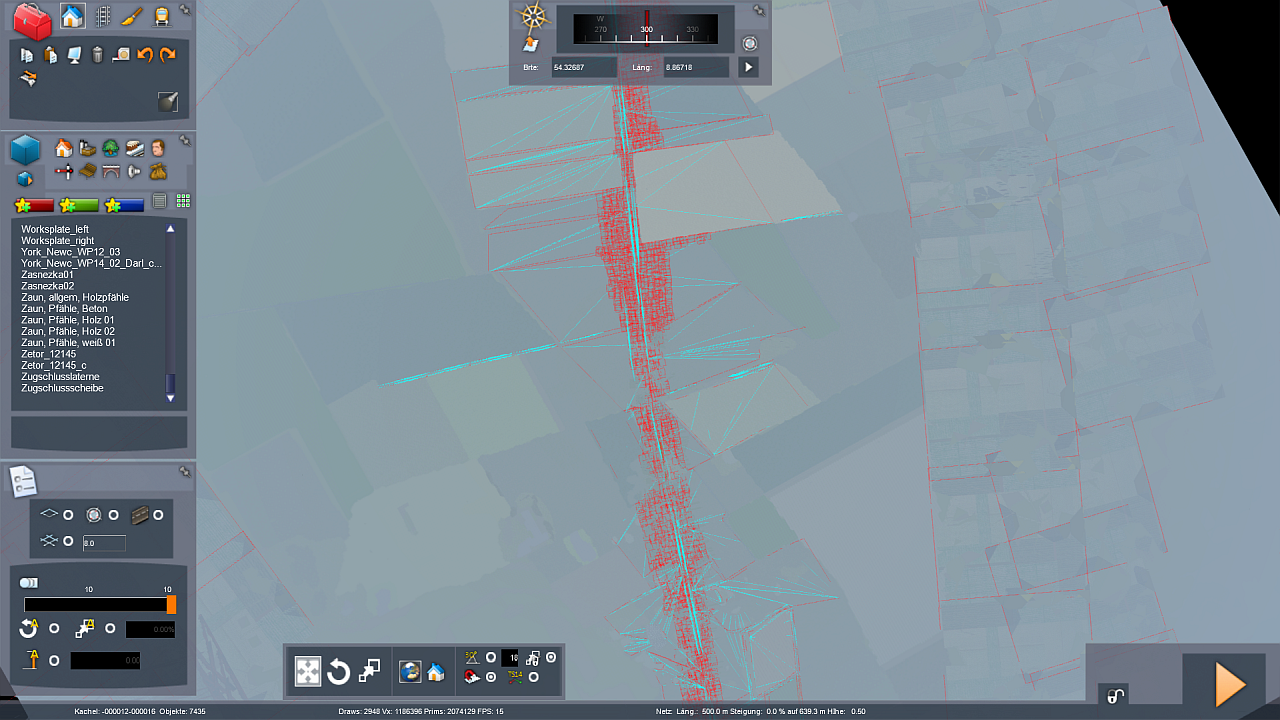Screen dimensions: 1280x720
Task: Undo with the left orange arrow
Action: [145, 55]
